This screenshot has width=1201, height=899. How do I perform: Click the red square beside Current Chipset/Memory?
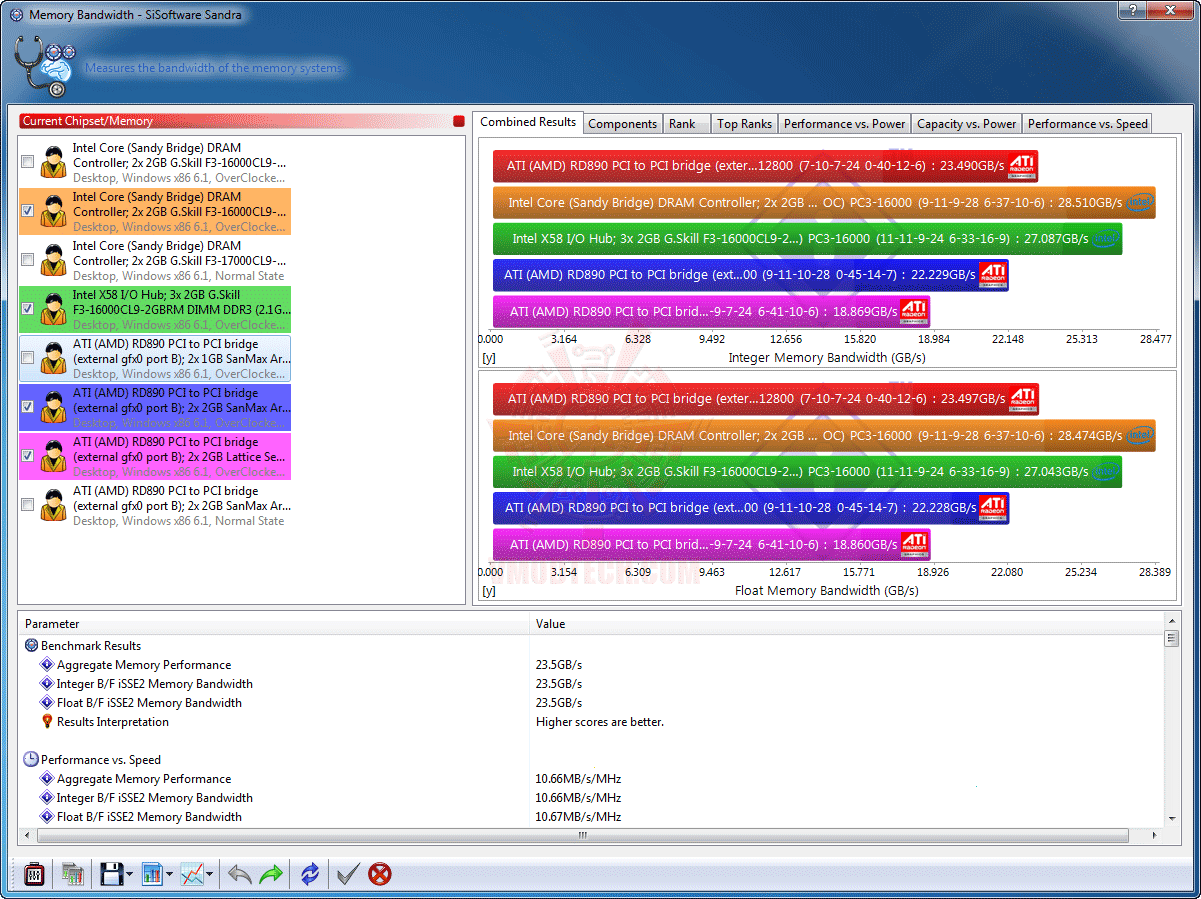tap(459, 121)
